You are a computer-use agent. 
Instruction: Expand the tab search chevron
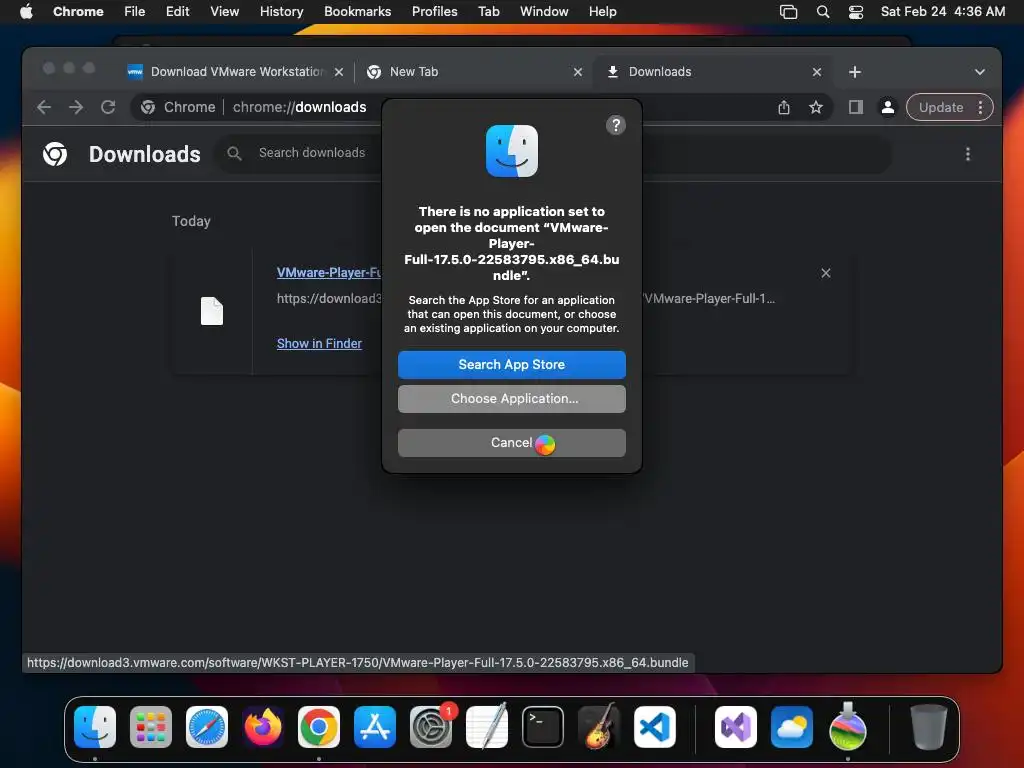(x=979, y=72)
